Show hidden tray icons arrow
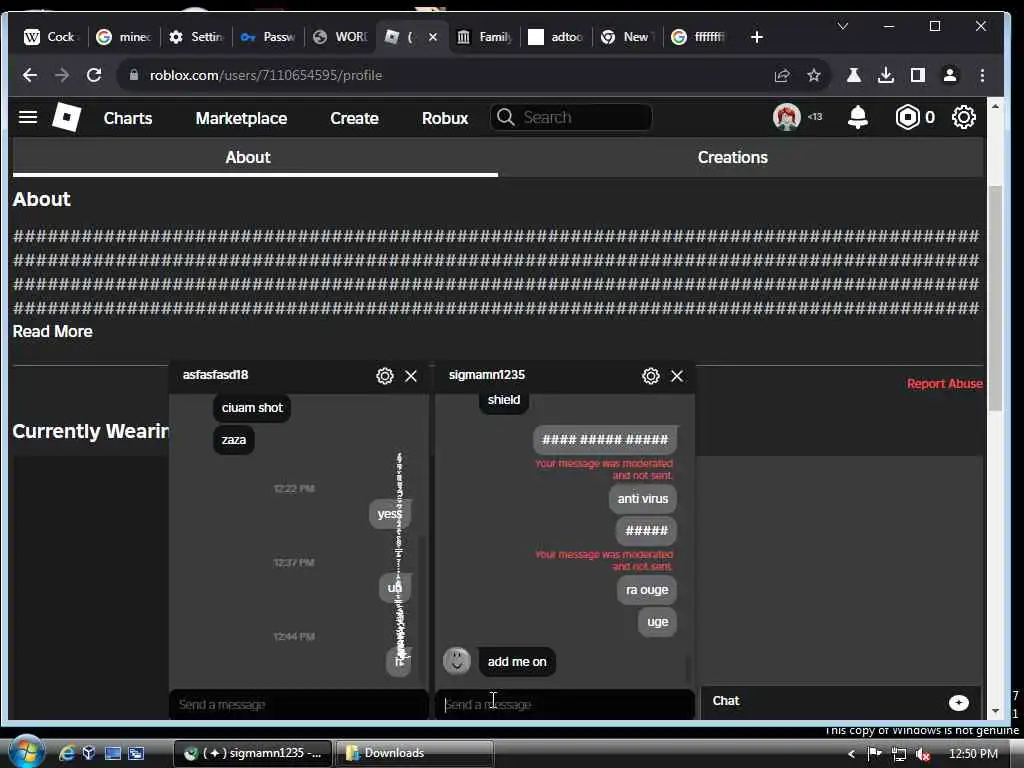Image resolution: width=1024 pixels, height=768 pixels. click(x=851, y=754)
